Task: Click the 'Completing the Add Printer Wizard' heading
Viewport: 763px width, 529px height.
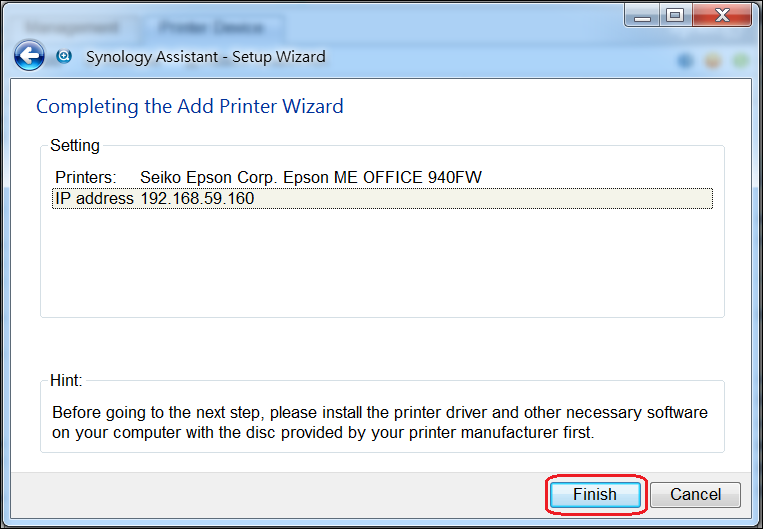Action: pyautogui.click(x=190, y=106)
